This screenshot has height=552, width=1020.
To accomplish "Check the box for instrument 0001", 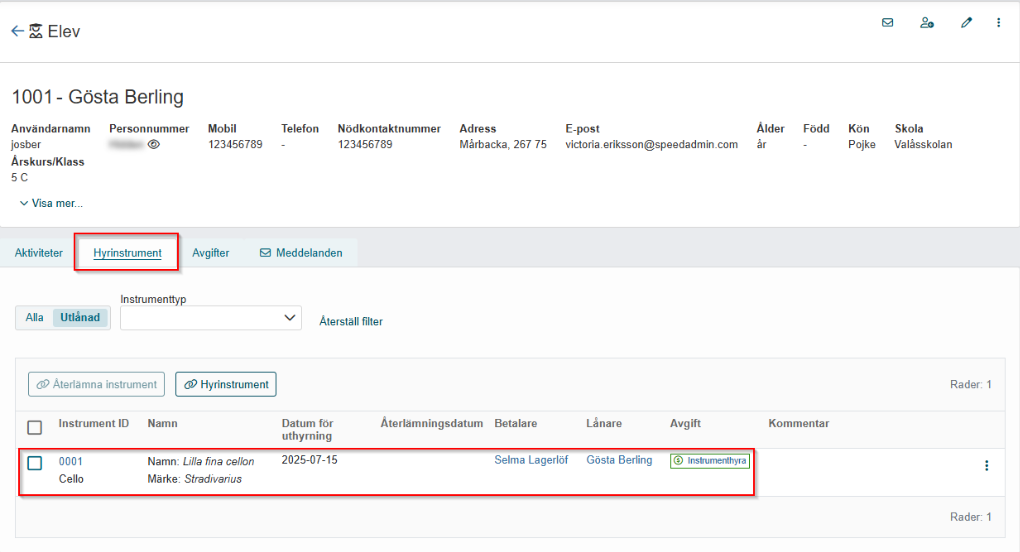I will pos(34,463).
